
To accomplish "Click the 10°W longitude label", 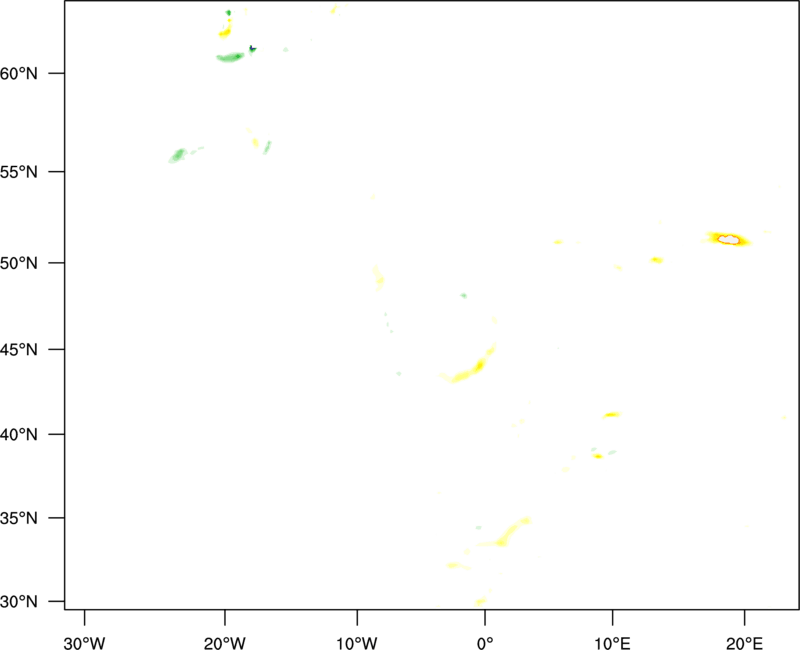I will (x=357, y=643).
